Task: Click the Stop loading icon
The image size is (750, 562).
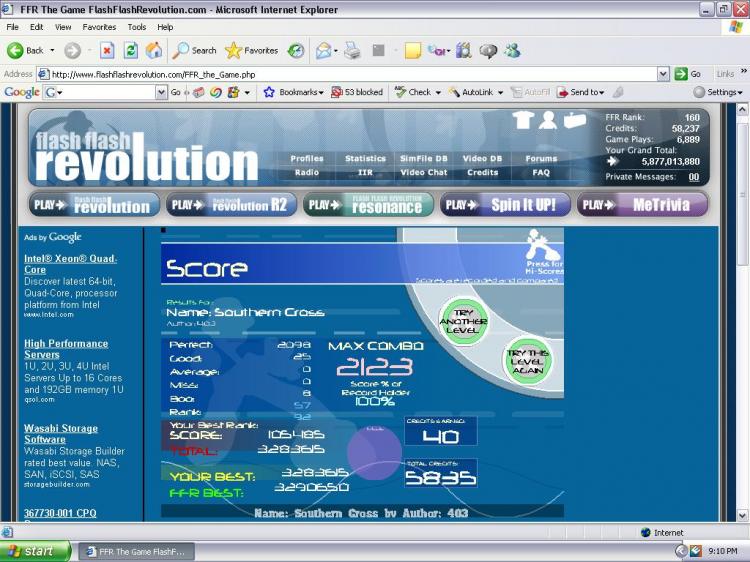Action: click(x=107, y=50)
